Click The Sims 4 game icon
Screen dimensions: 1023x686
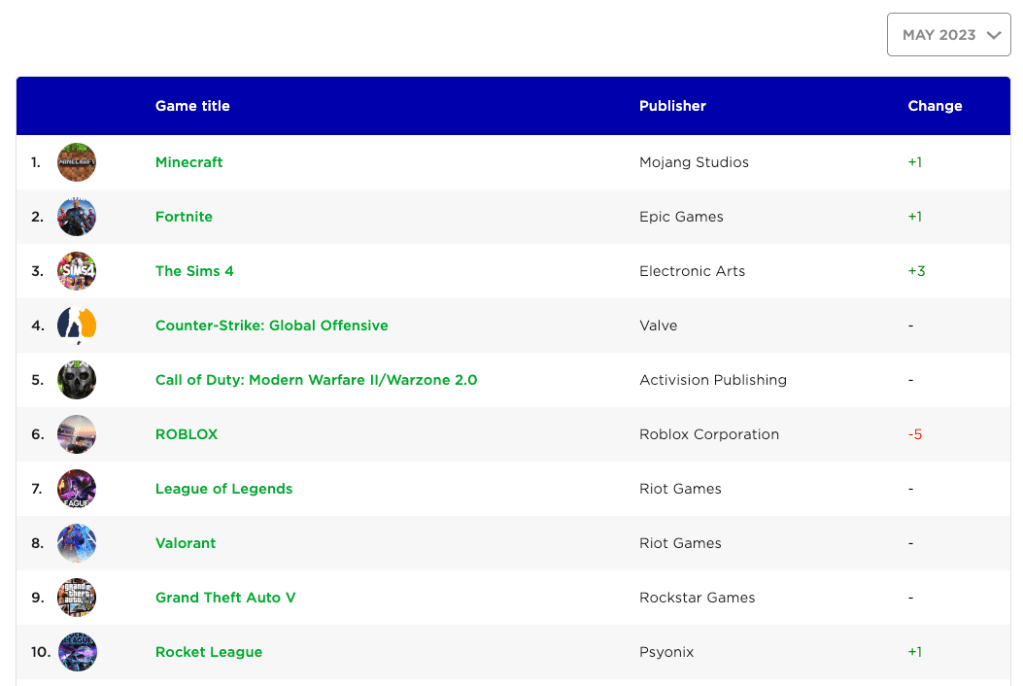[x=77, y=271]
